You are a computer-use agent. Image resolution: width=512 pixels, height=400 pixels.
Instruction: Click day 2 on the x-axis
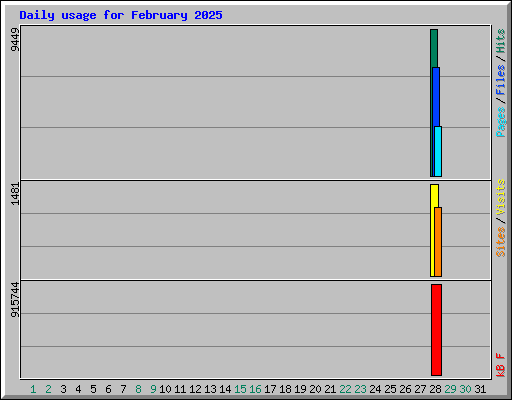[48, 389]
